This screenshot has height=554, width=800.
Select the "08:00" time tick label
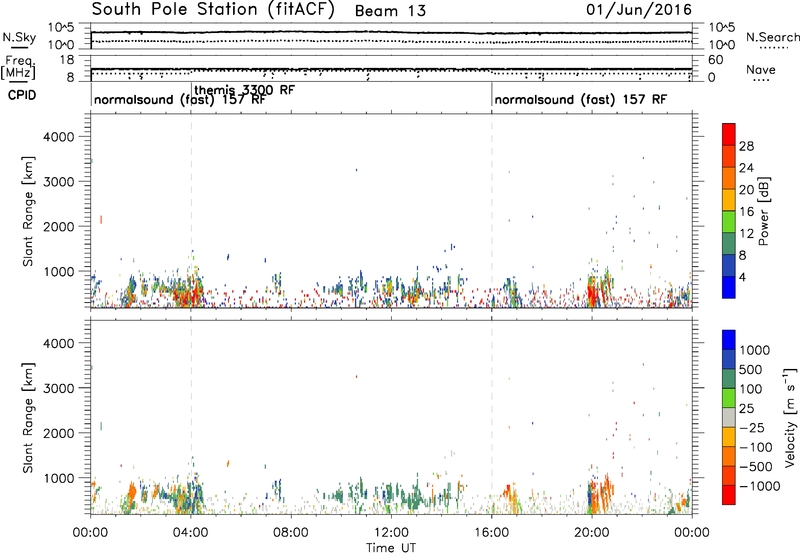click(x=291, y=533)
